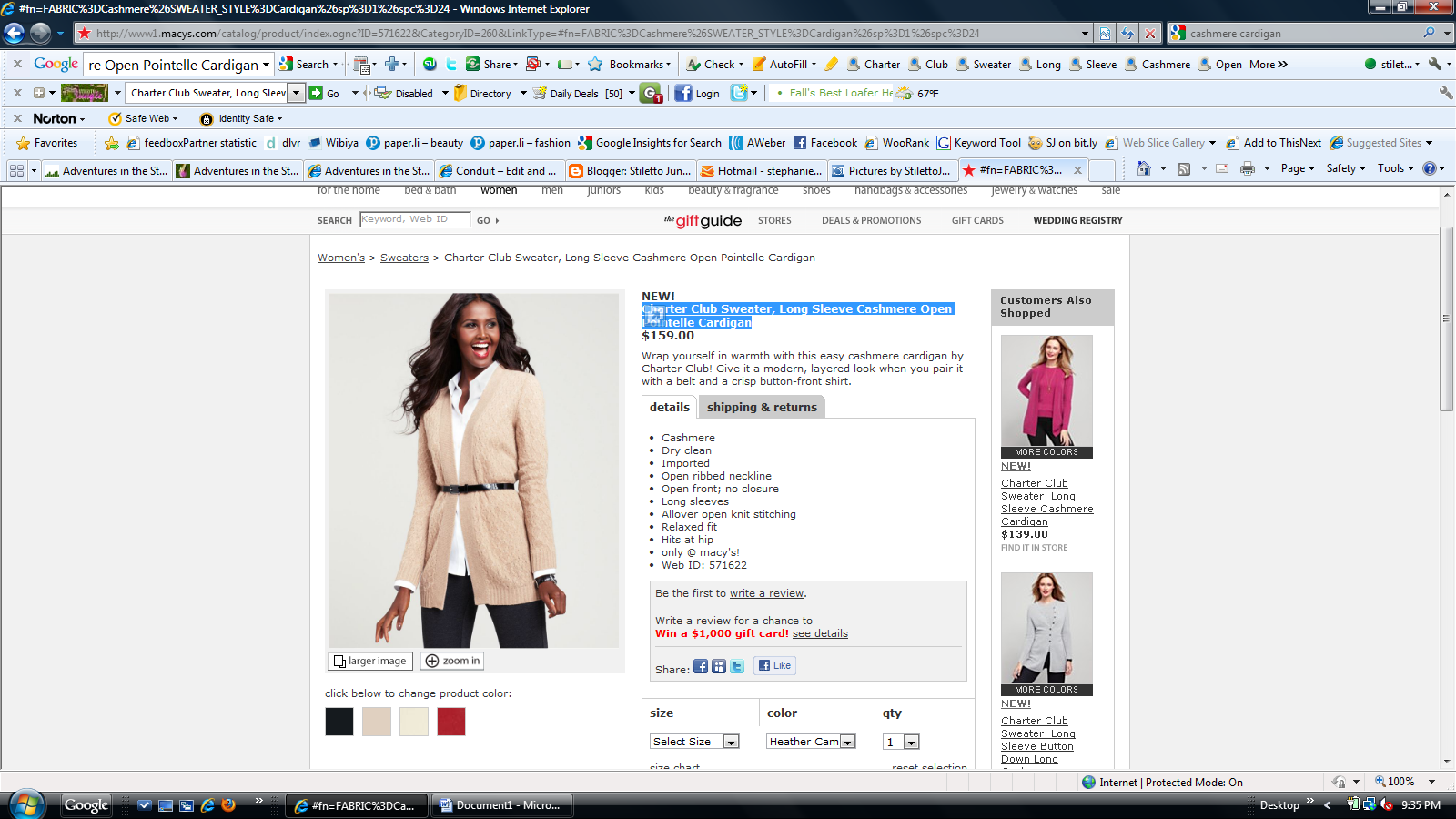
Task: Click the highlighter pen icon on Google toolbar
Action: click(x=832, y=65)
